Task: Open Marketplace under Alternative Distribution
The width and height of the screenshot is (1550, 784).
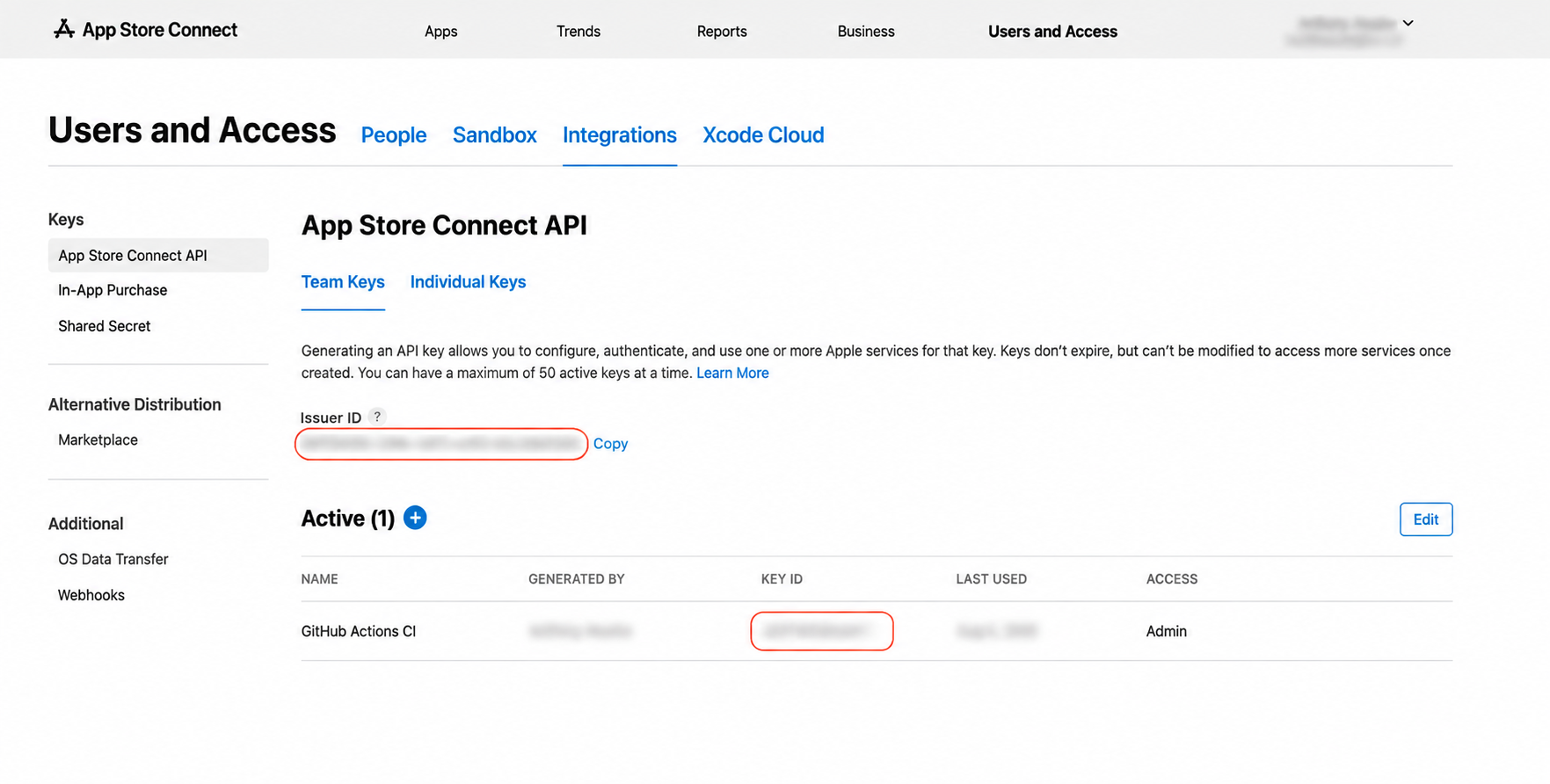Action: click(x=98, y=439)
